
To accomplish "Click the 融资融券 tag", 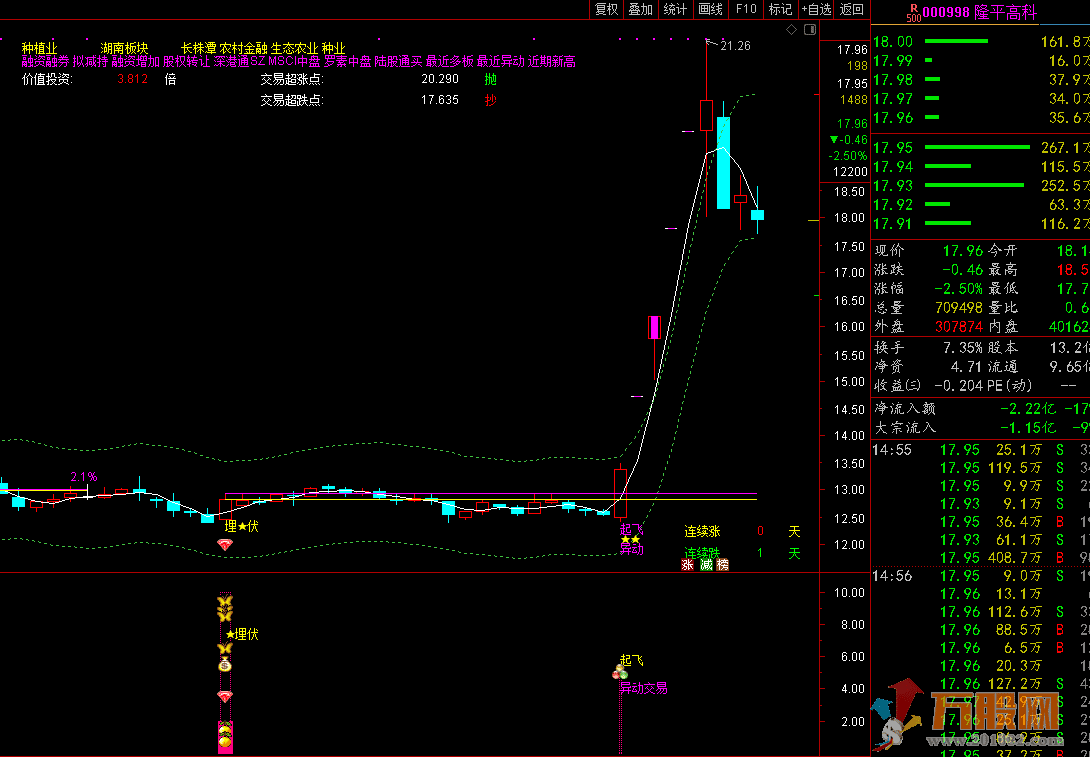I will pos(45,61).
